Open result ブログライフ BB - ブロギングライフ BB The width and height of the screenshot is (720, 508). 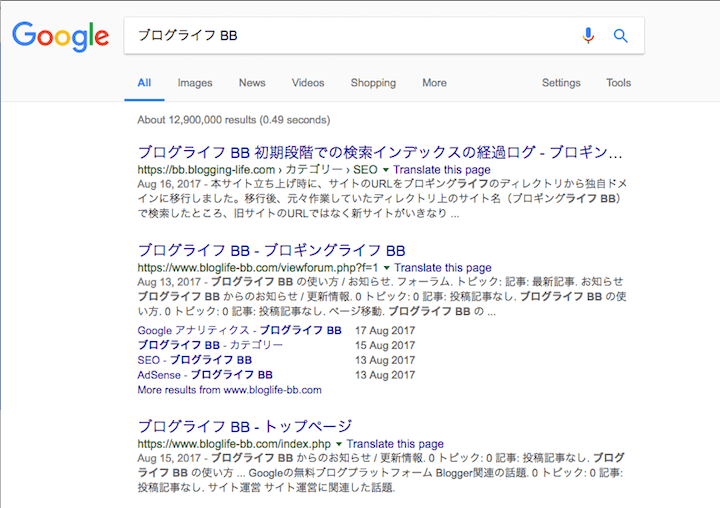tap(271, 250)
